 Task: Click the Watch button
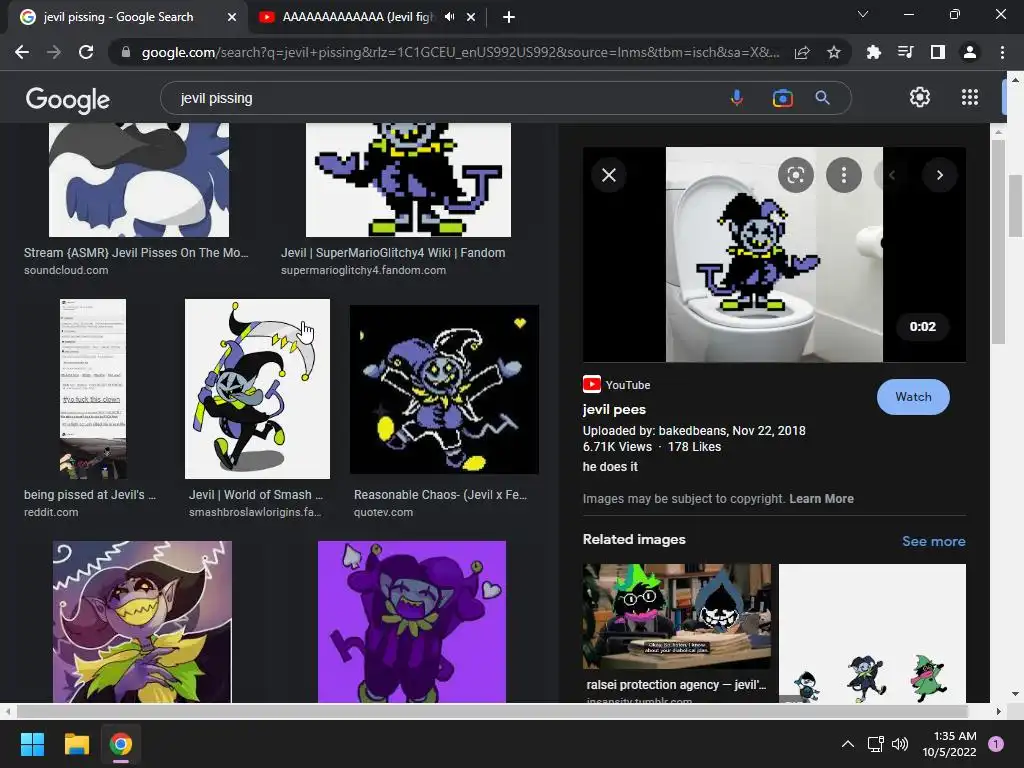click(913, 396)
